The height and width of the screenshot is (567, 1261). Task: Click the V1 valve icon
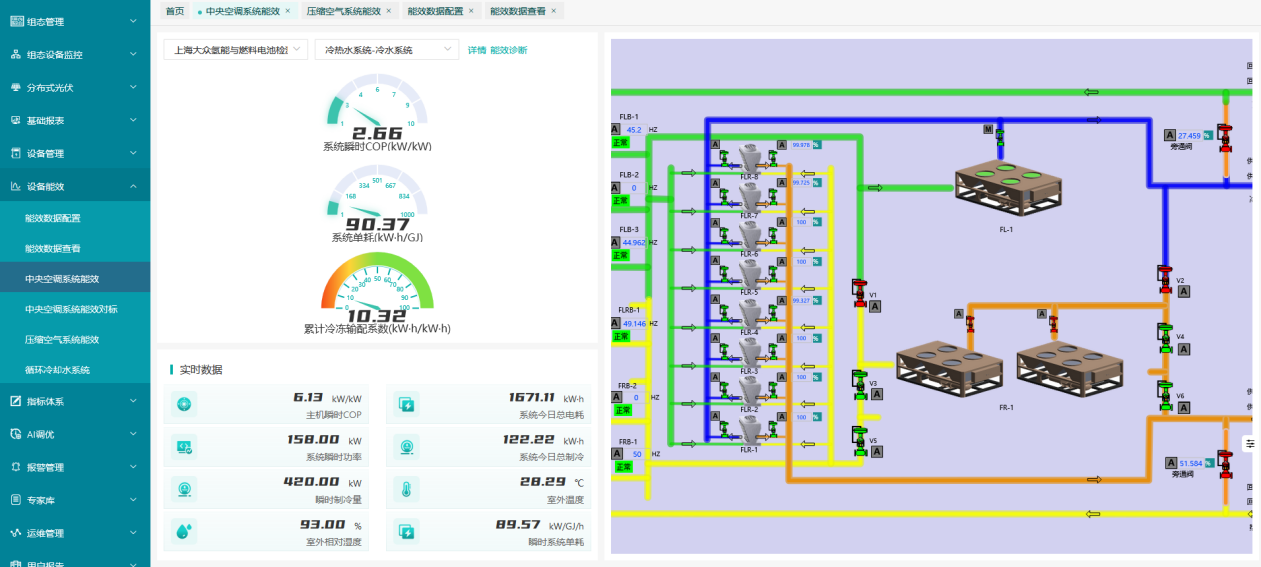[x=858, y=292]
